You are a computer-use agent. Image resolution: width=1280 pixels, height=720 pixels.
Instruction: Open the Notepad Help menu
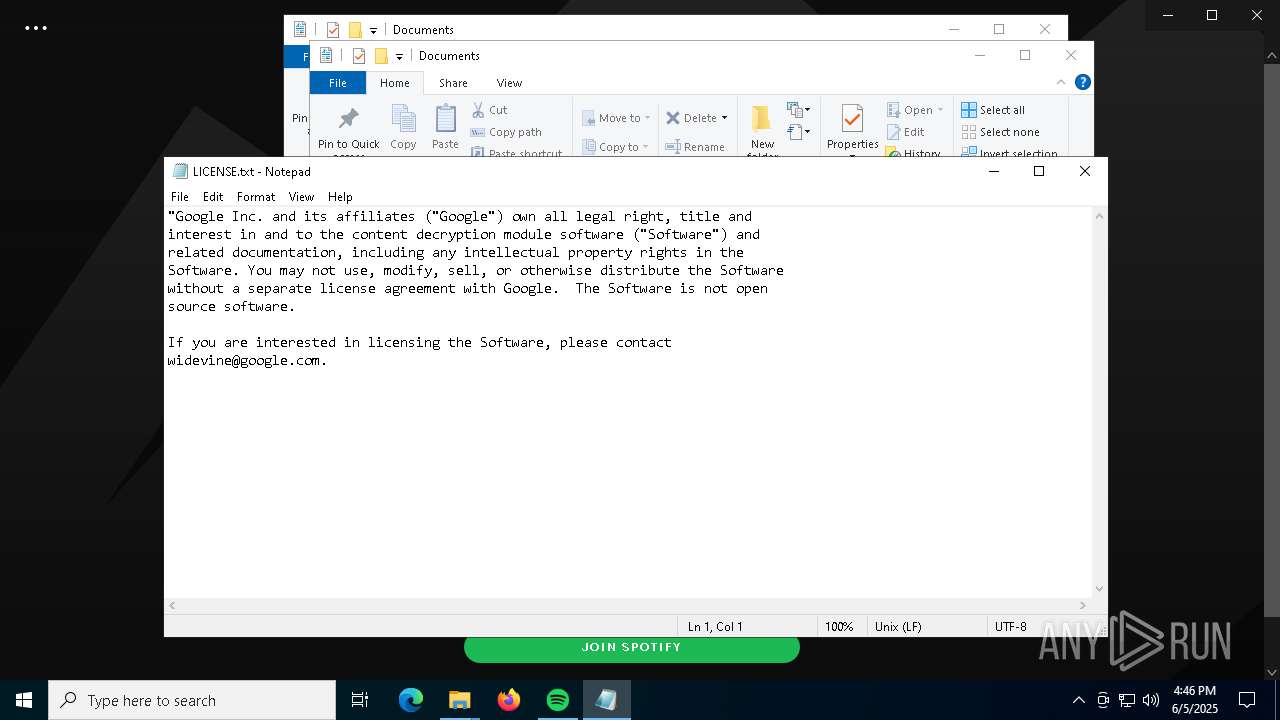click(340, 197)
